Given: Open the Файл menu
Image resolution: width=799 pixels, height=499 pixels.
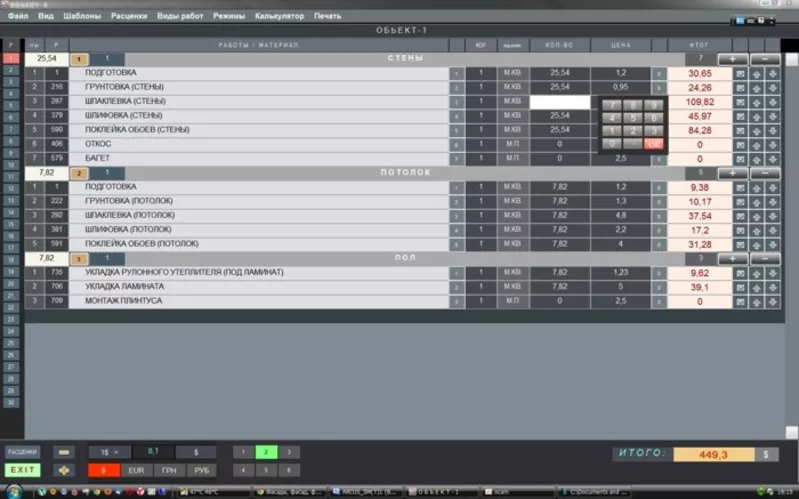Looking at the screenshot, I should coord(18,16).
